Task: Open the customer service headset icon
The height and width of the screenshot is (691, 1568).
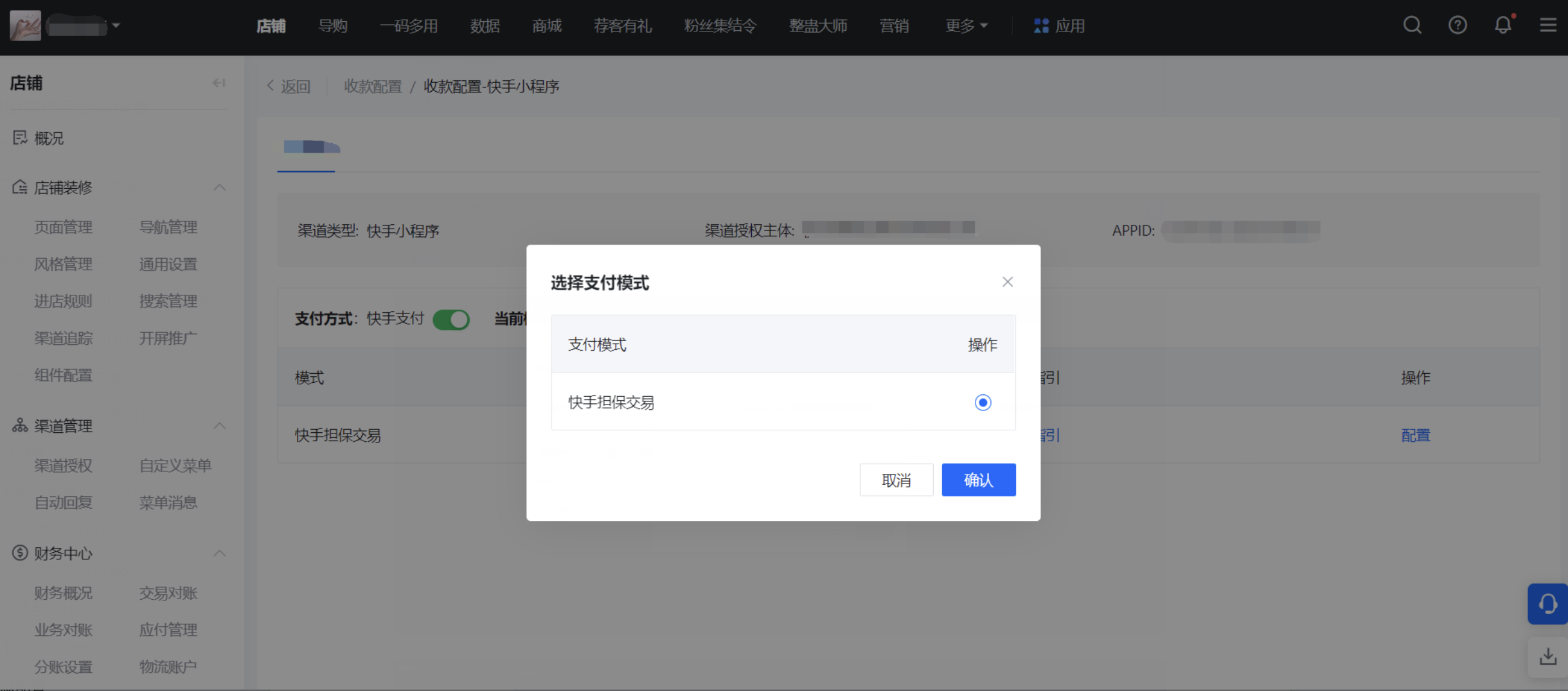Action: [x=1547, y=604]
